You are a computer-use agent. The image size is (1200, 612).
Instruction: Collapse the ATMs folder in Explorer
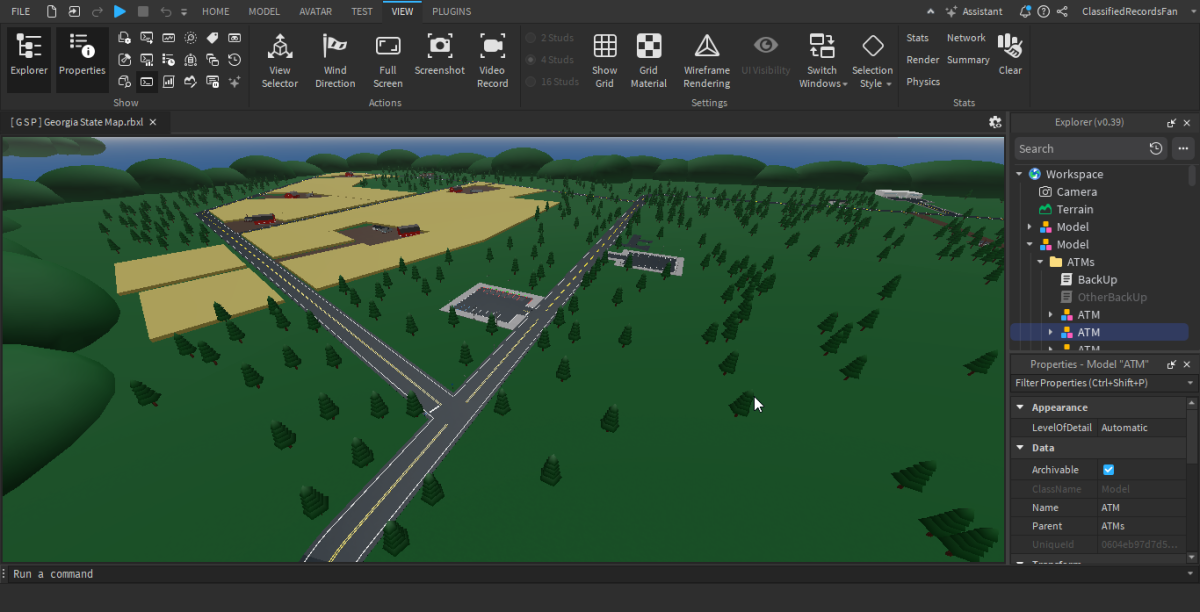(x=1040, y=262)
